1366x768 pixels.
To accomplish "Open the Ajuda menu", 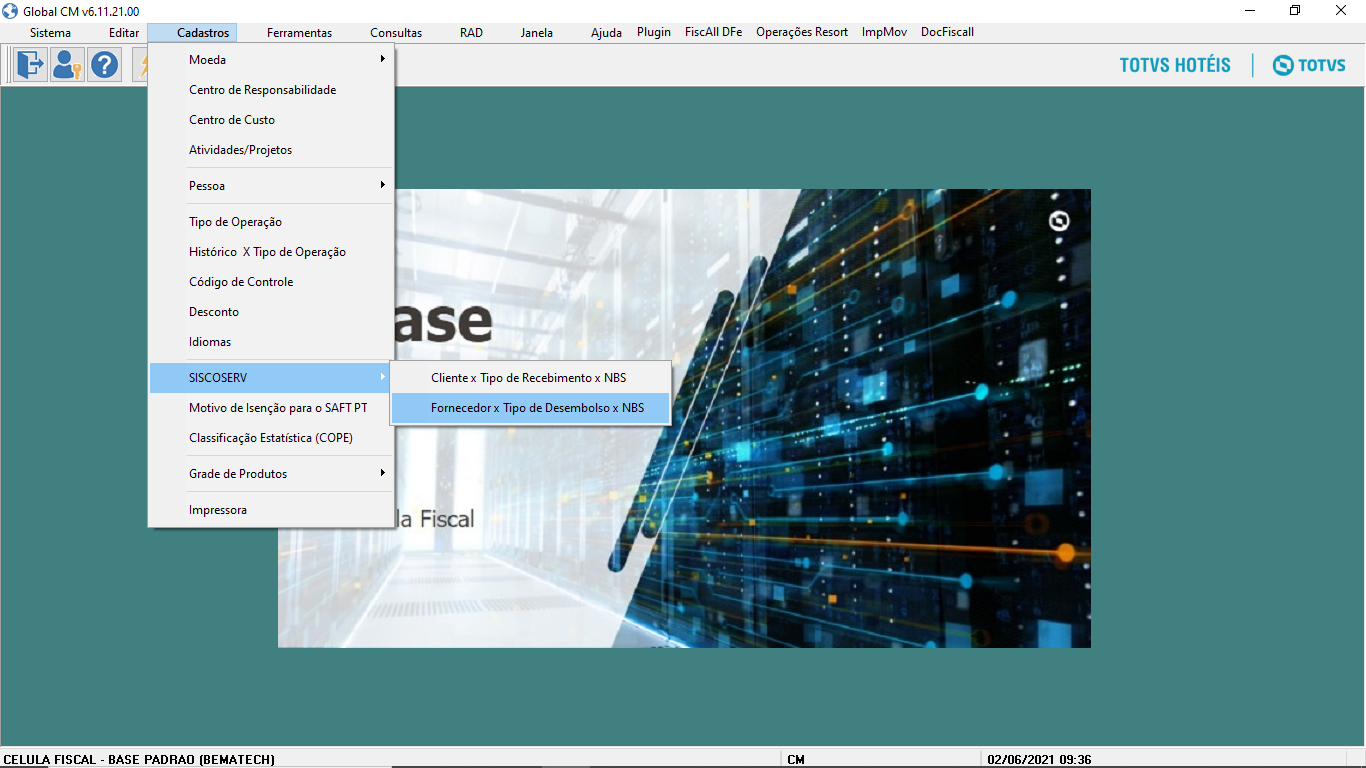I will [606, 33].
